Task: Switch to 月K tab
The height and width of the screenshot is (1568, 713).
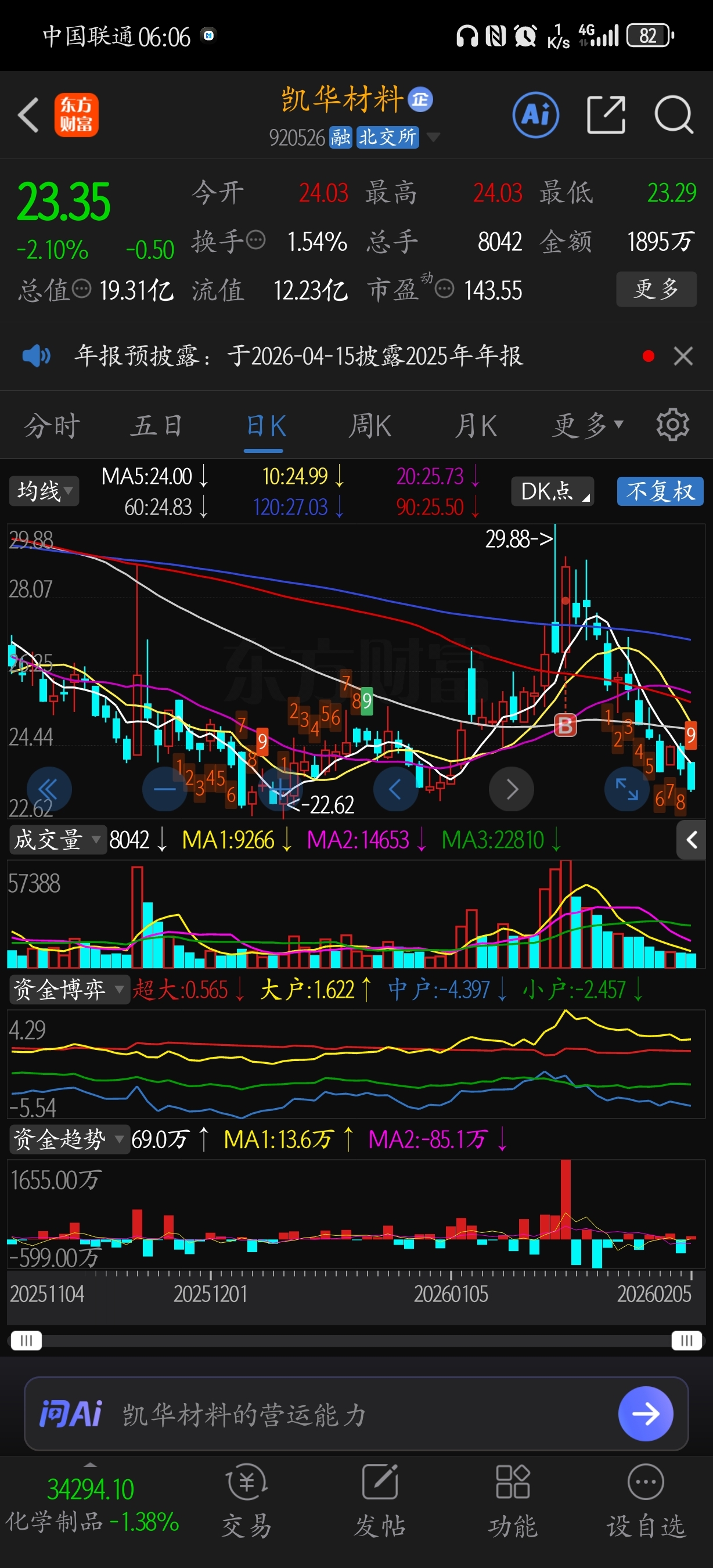Action: click(476, 426)
